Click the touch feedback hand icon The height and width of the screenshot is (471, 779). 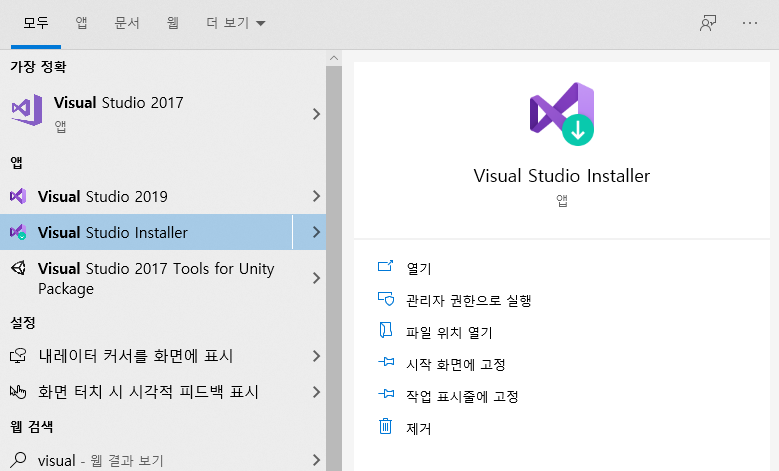click(18, 392)
